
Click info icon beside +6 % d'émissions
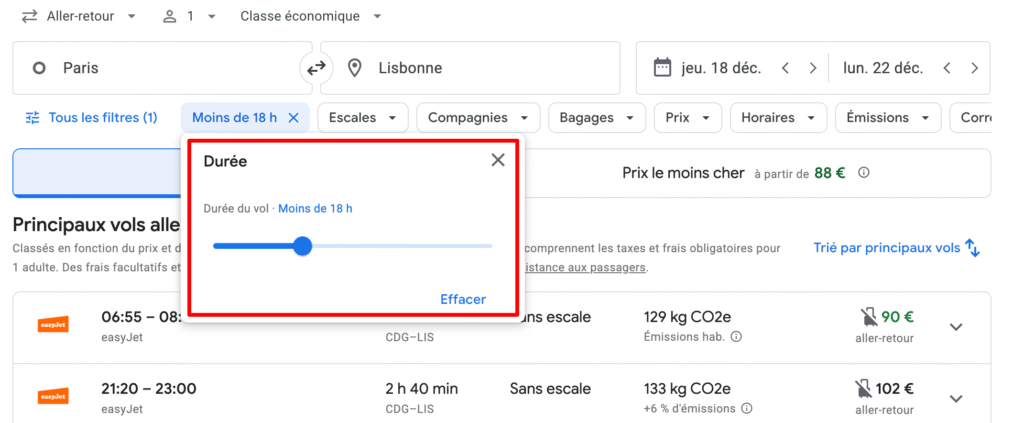click(x=746, y=409)
